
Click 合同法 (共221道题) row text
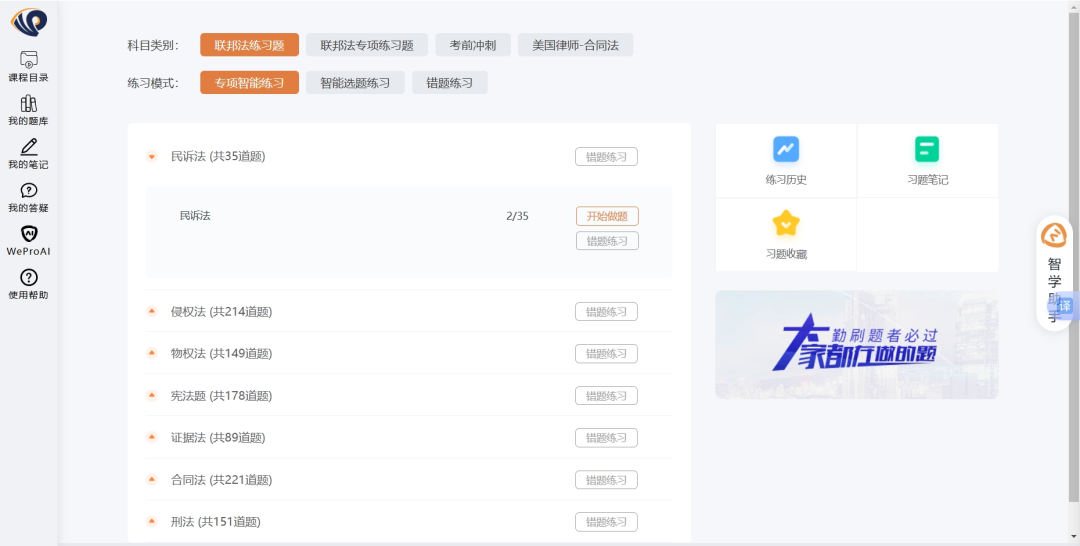click(222, 480)
